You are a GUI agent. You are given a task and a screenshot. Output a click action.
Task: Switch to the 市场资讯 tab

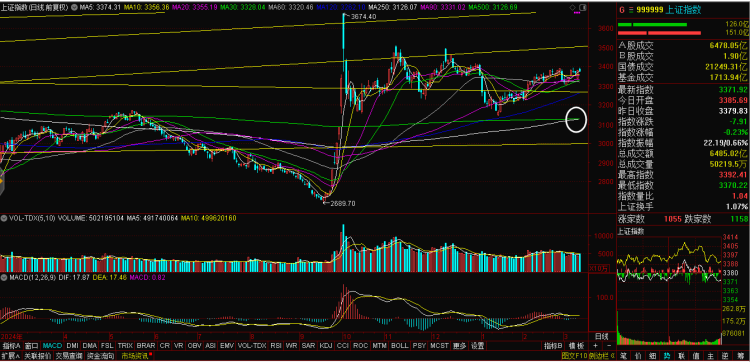point(136,356)
